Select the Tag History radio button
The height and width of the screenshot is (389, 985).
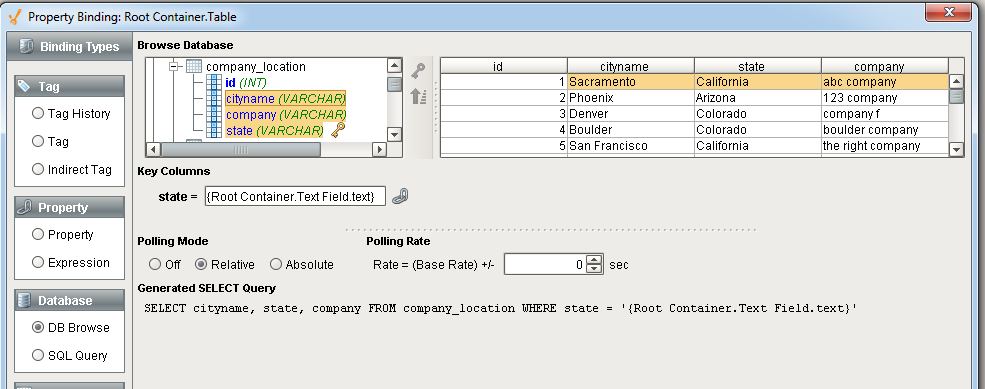coord(38,113)
